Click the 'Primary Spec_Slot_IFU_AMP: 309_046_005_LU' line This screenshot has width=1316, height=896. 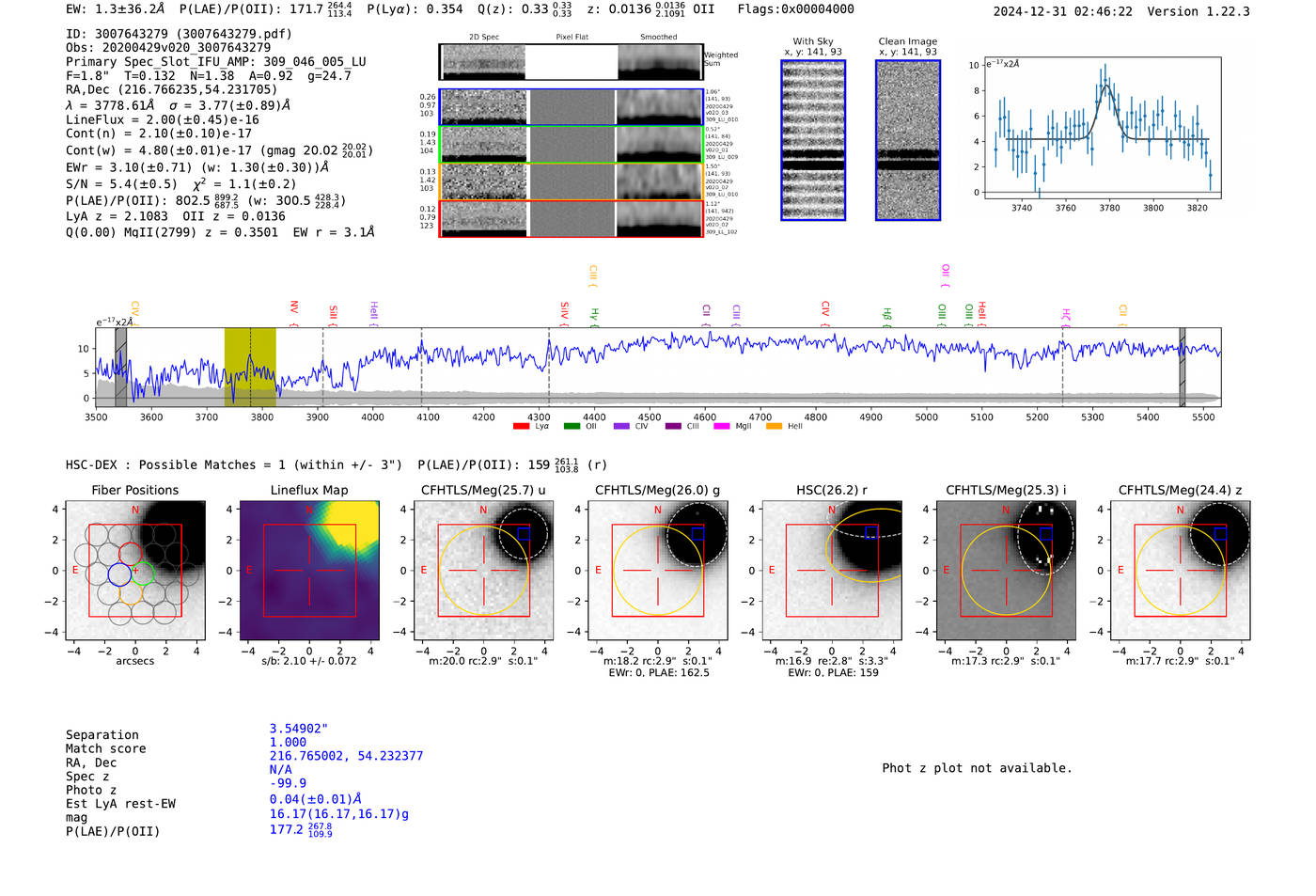tap(216, 62)
